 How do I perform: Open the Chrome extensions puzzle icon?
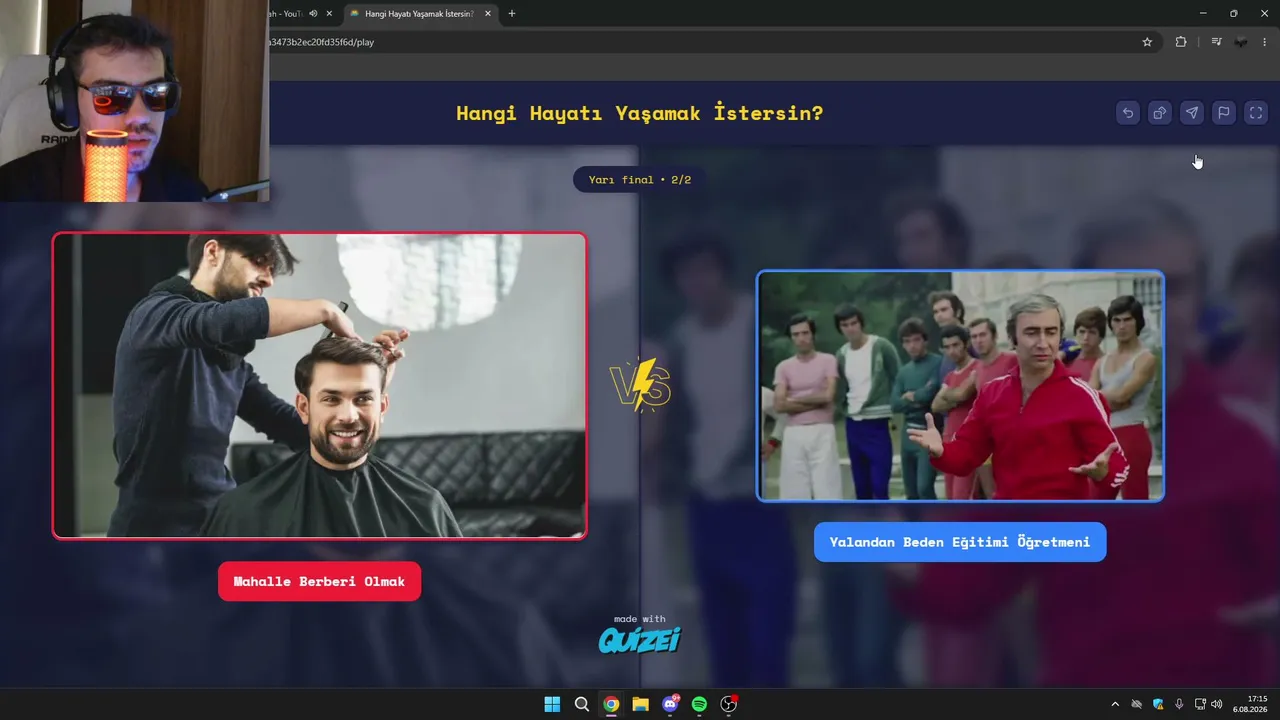tap(1181, 42)
